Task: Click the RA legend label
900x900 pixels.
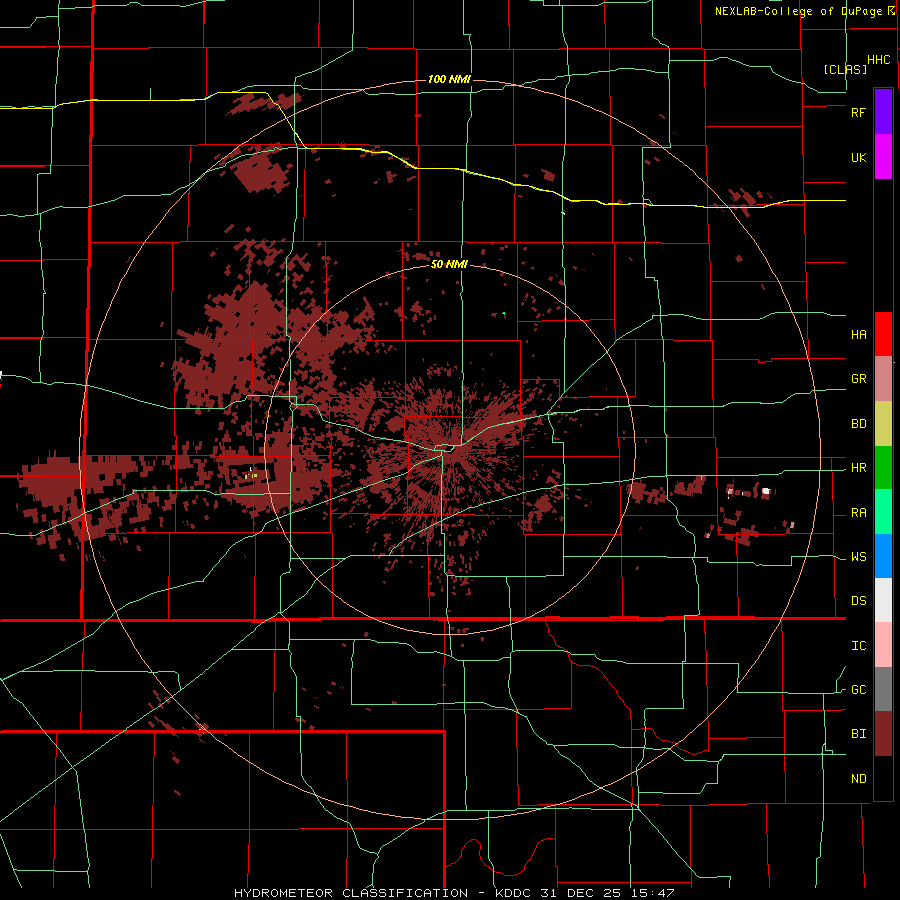Action: [858, 513]
